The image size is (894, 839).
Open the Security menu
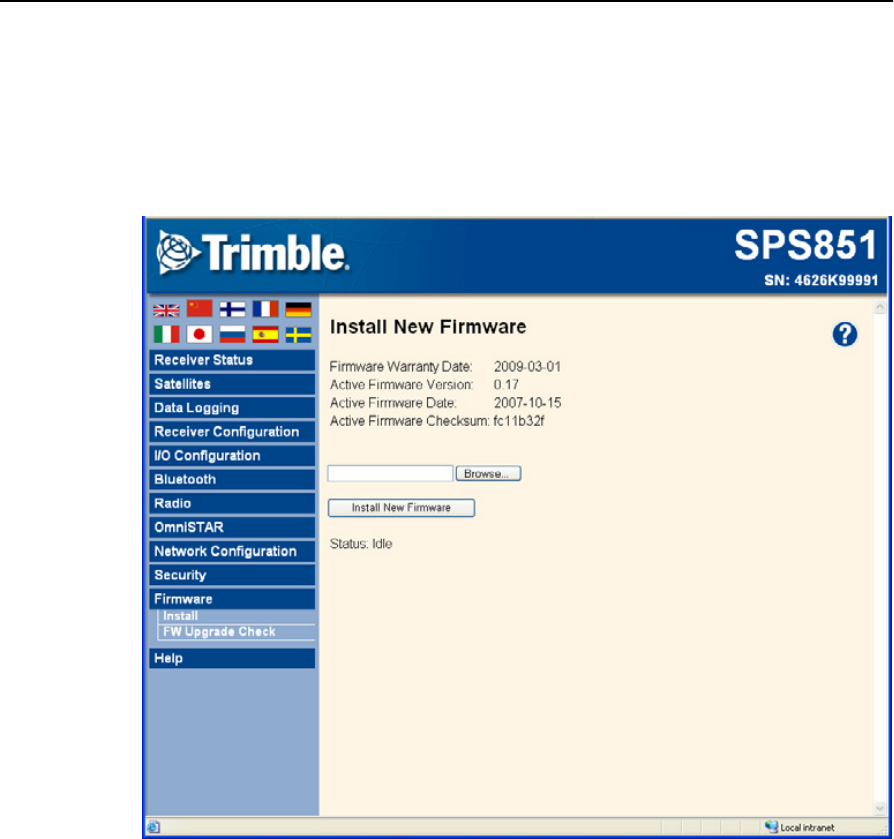pyautogui.click(x=232, y=576)
